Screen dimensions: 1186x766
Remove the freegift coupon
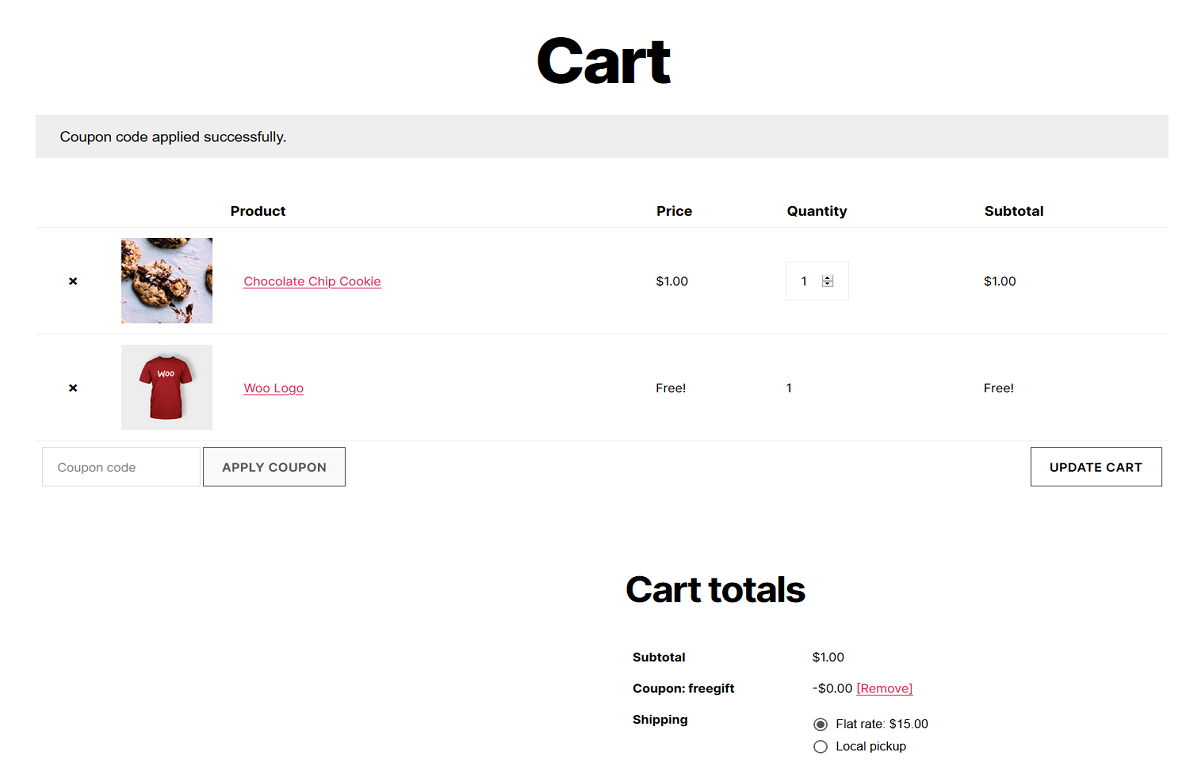tap(886, 688)
